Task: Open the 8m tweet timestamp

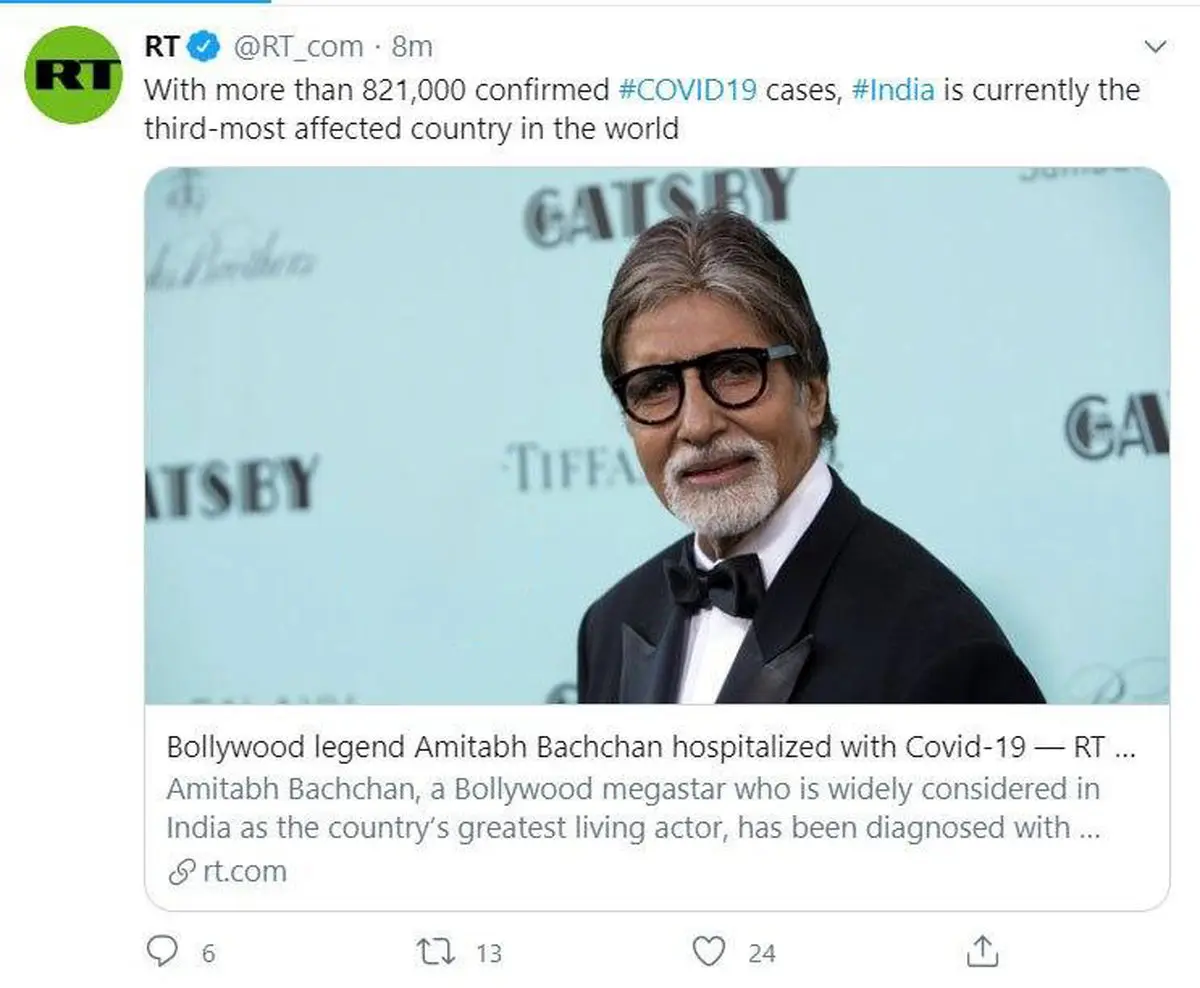Action: [412, 46]
